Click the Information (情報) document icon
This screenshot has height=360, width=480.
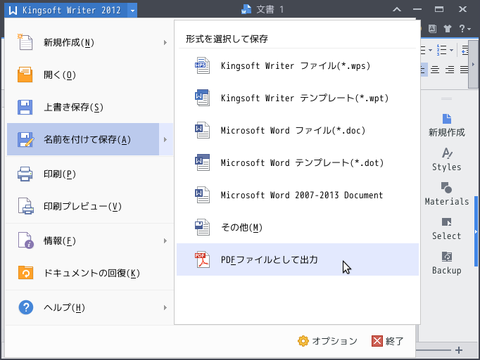tap(26, 240)
